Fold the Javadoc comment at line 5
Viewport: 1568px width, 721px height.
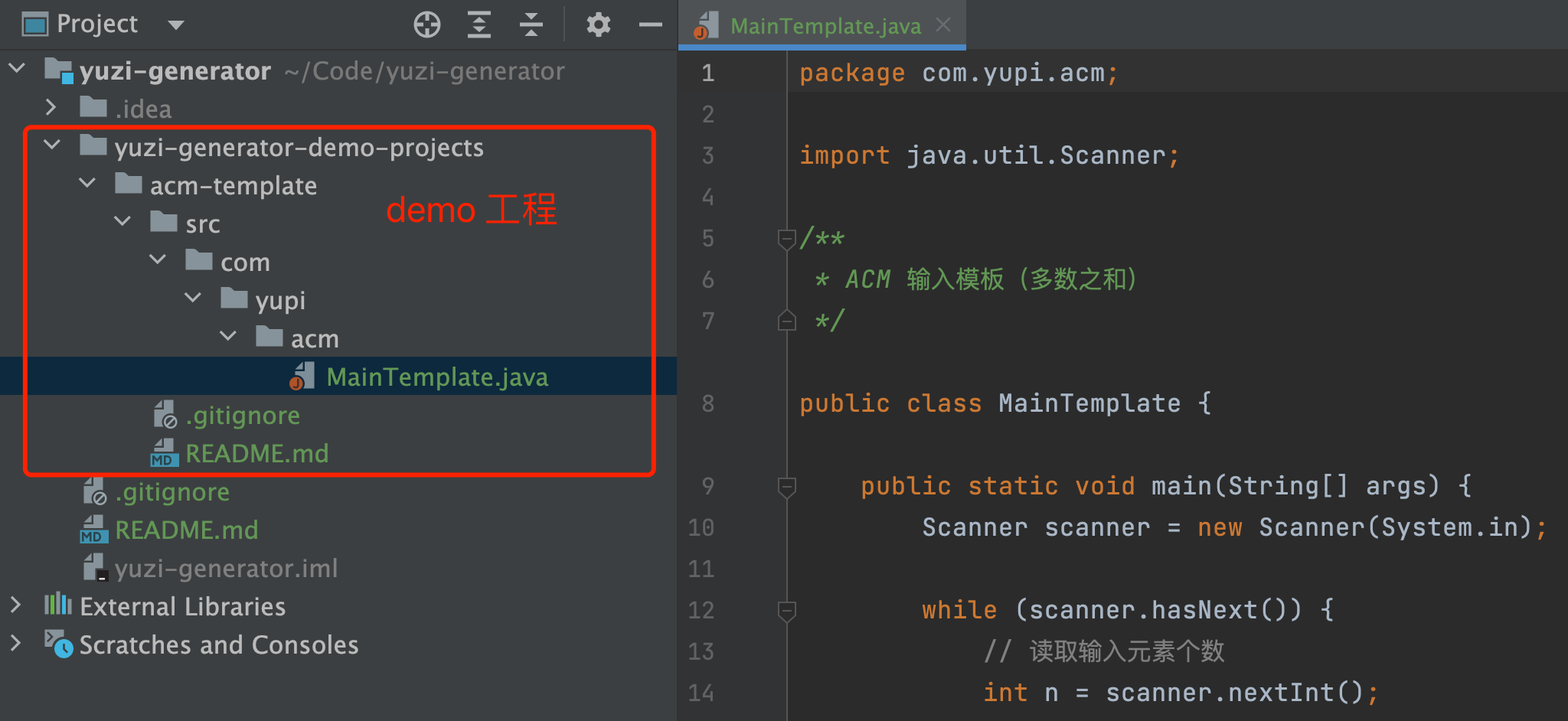click(786, 239)
